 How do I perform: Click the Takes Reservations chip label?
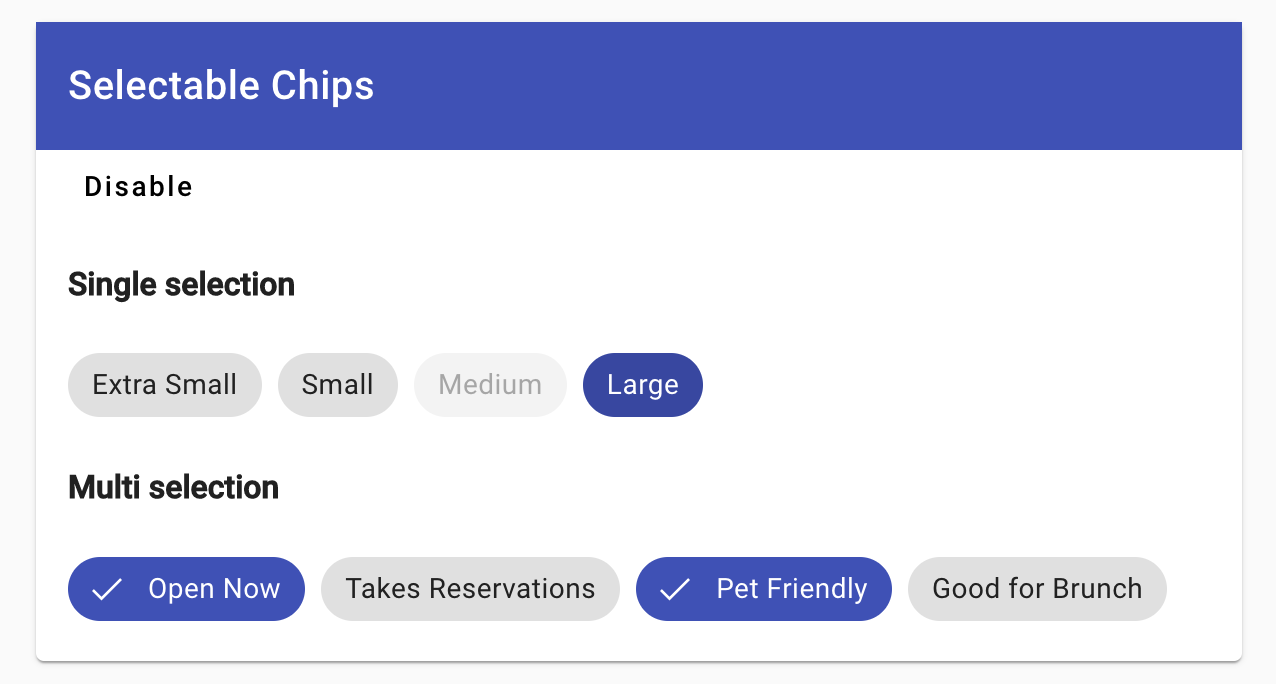tap(470, 589)
